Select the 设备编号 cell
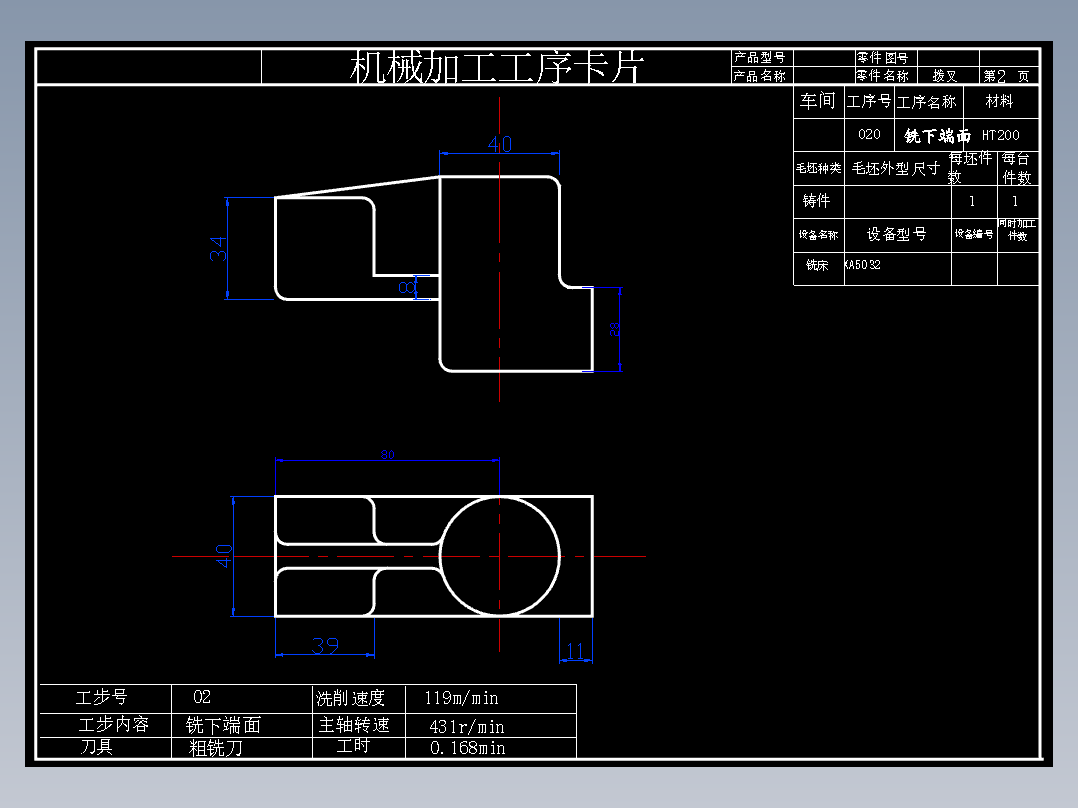 pos(974,234)
